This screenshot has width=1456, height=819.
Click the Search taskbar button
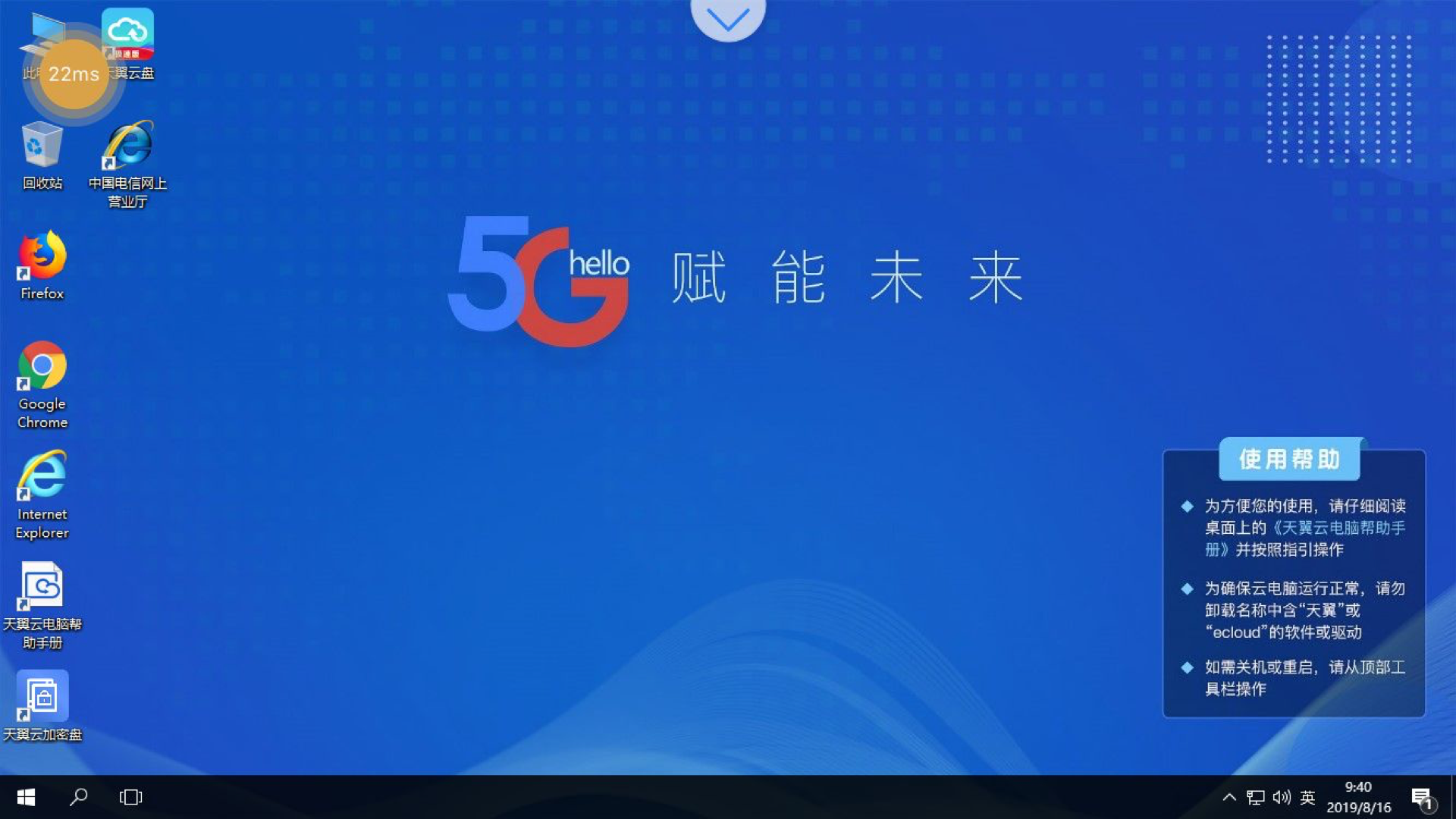pyautogui.click(x=80, y=797)
